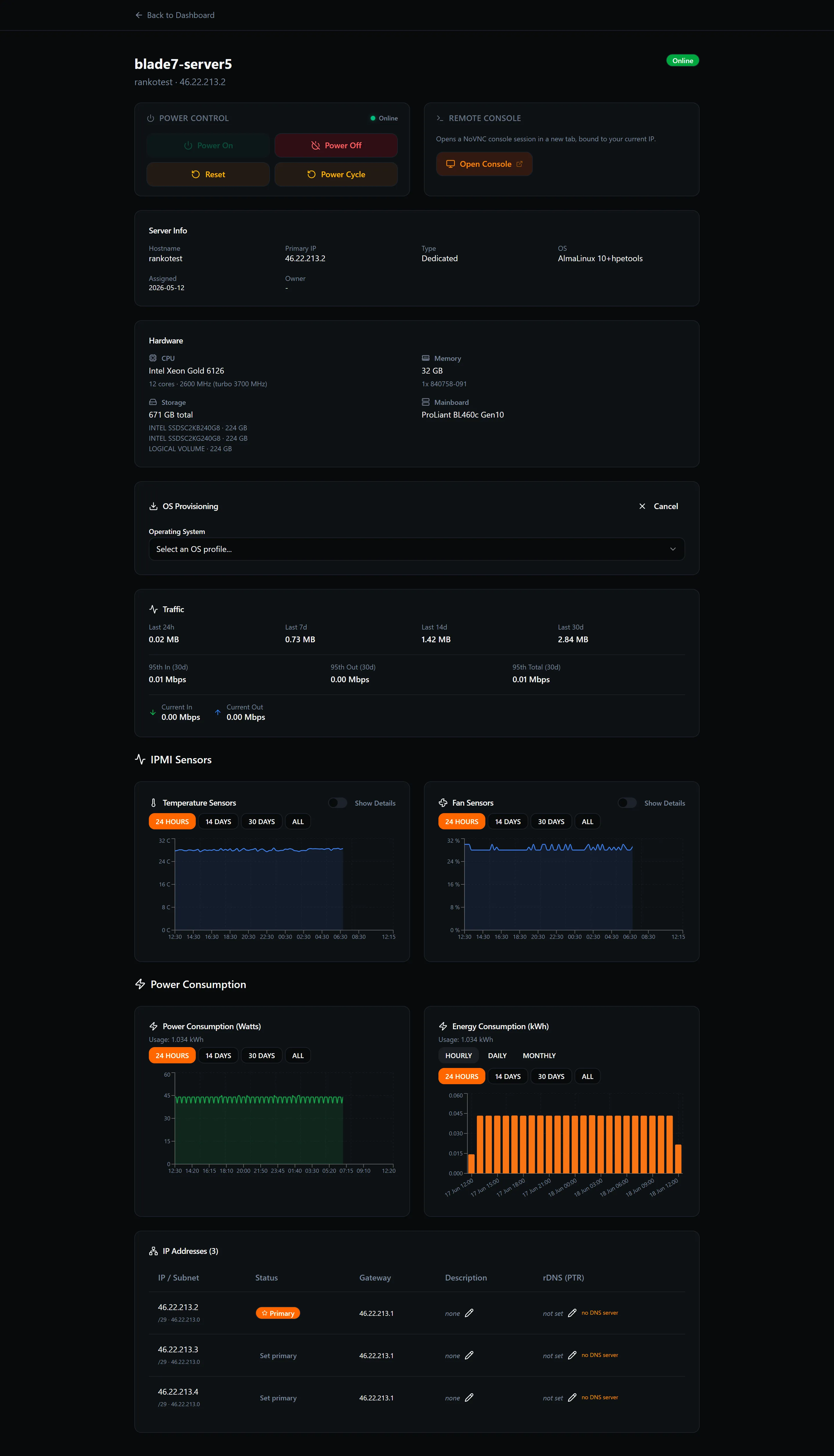Click description pencil icon for 46.22.213.3
This screenshot has width=834, height=1456.
click(469, 1355)
